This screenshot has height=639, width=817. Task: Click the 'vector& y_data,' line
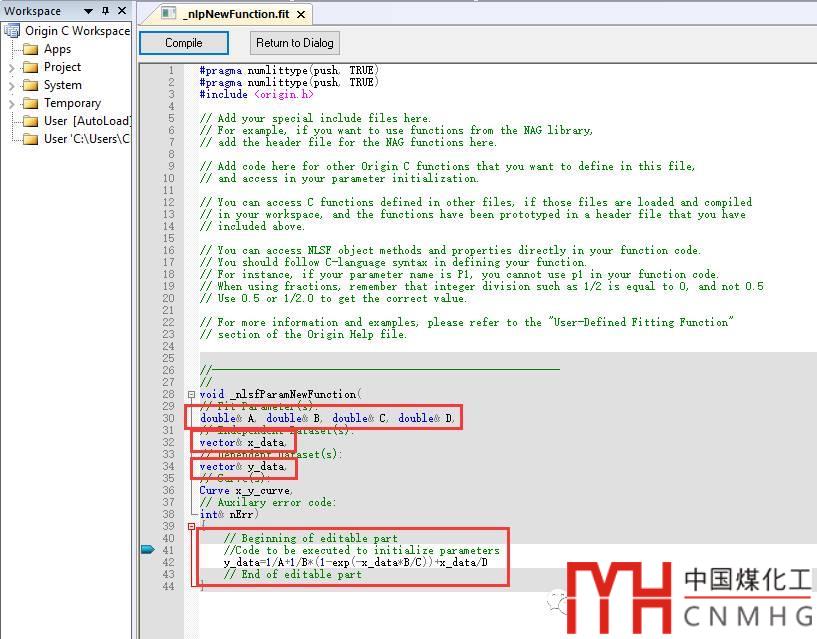point(243,466)
